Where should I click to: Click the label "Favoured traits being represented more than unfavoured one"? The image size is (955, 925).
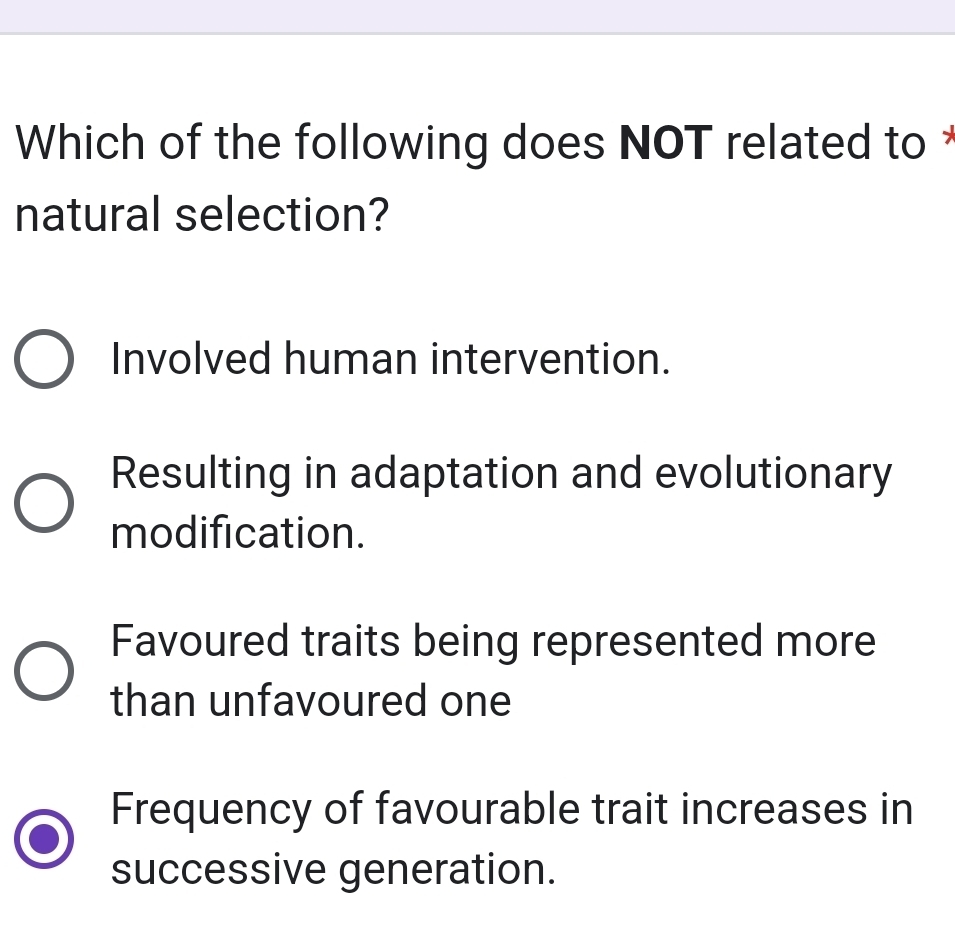pyautogui.click(x=495, y=671)
